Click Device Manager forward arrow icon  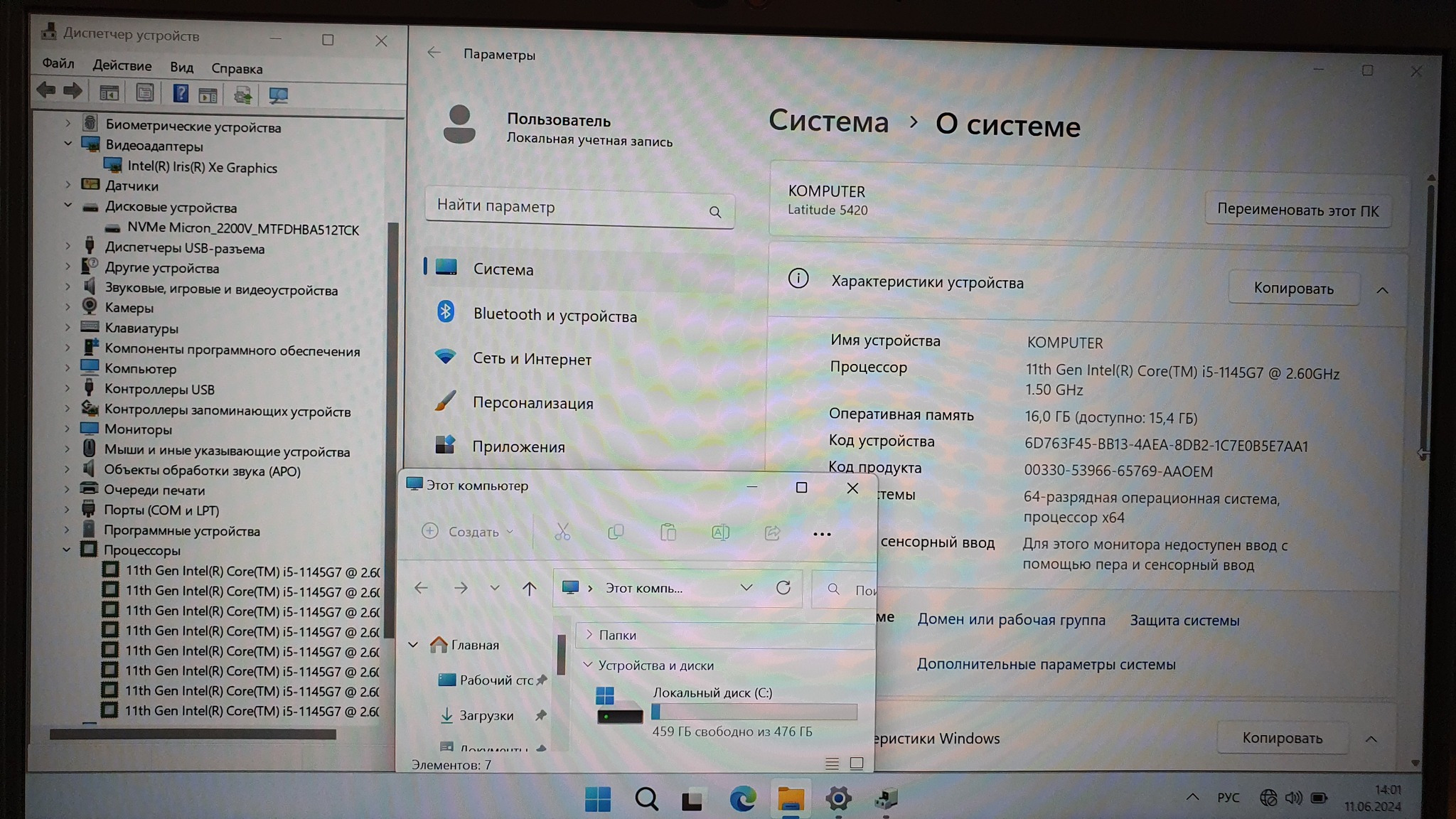tap(73, 91)
